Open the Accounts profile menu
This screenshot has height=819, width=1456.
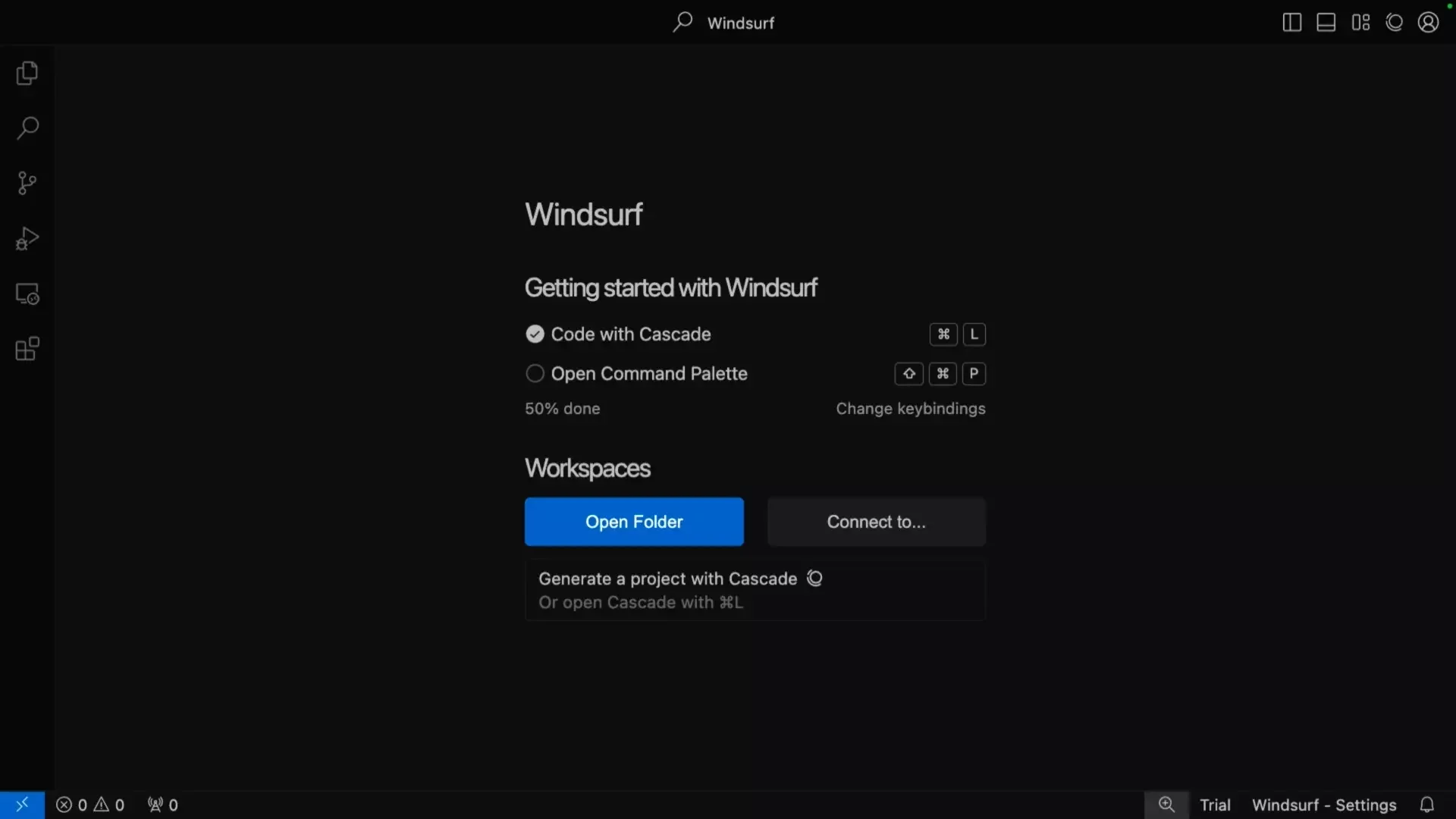point(1429,22)
